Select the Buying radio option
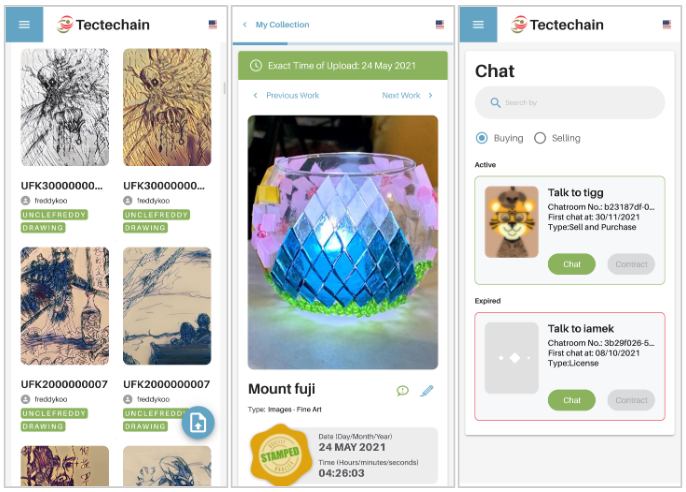 pos(482,138)
